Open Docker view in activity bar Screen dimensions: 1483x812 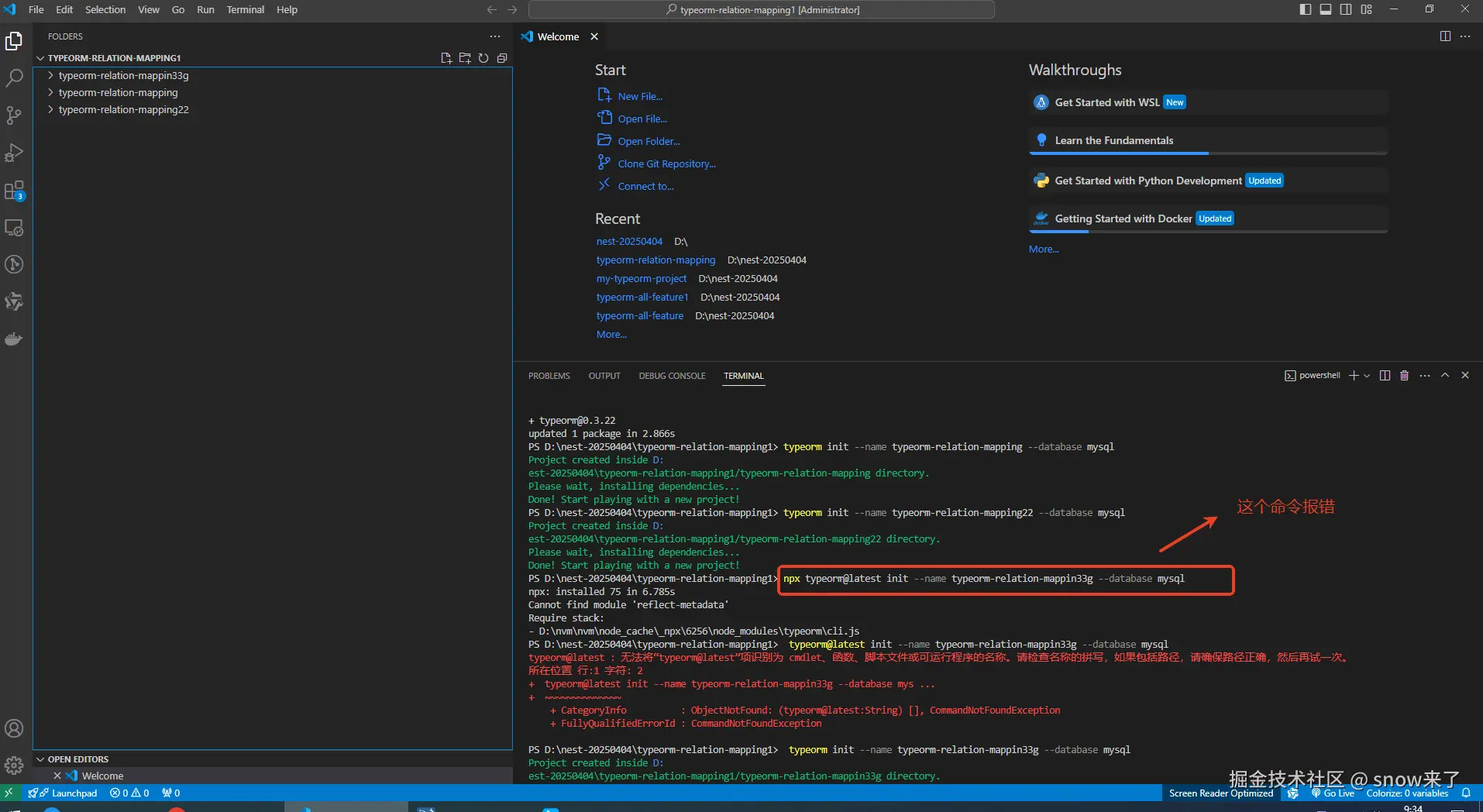pos(14,339)
